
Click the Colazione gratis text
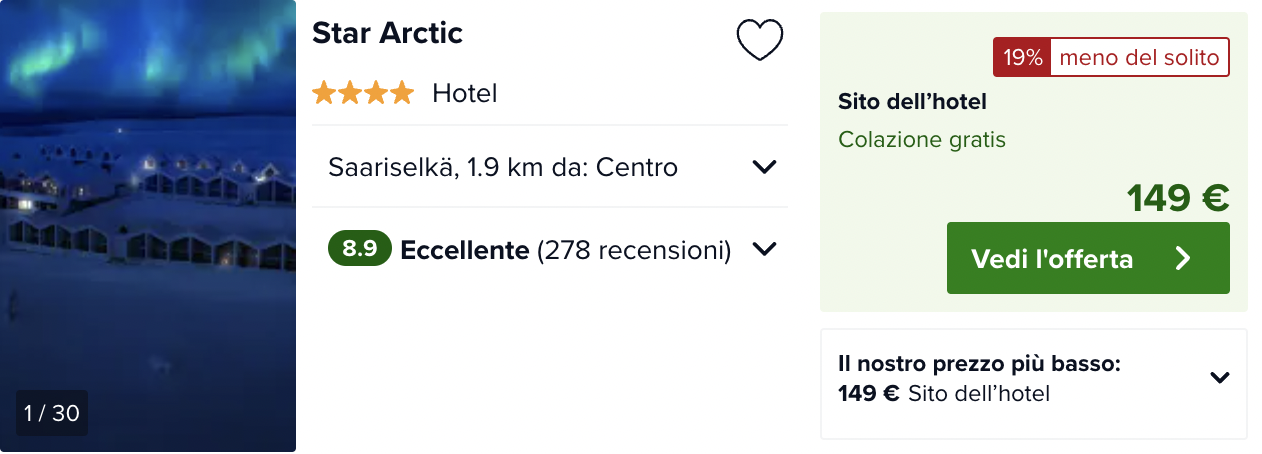pos(922,140)
